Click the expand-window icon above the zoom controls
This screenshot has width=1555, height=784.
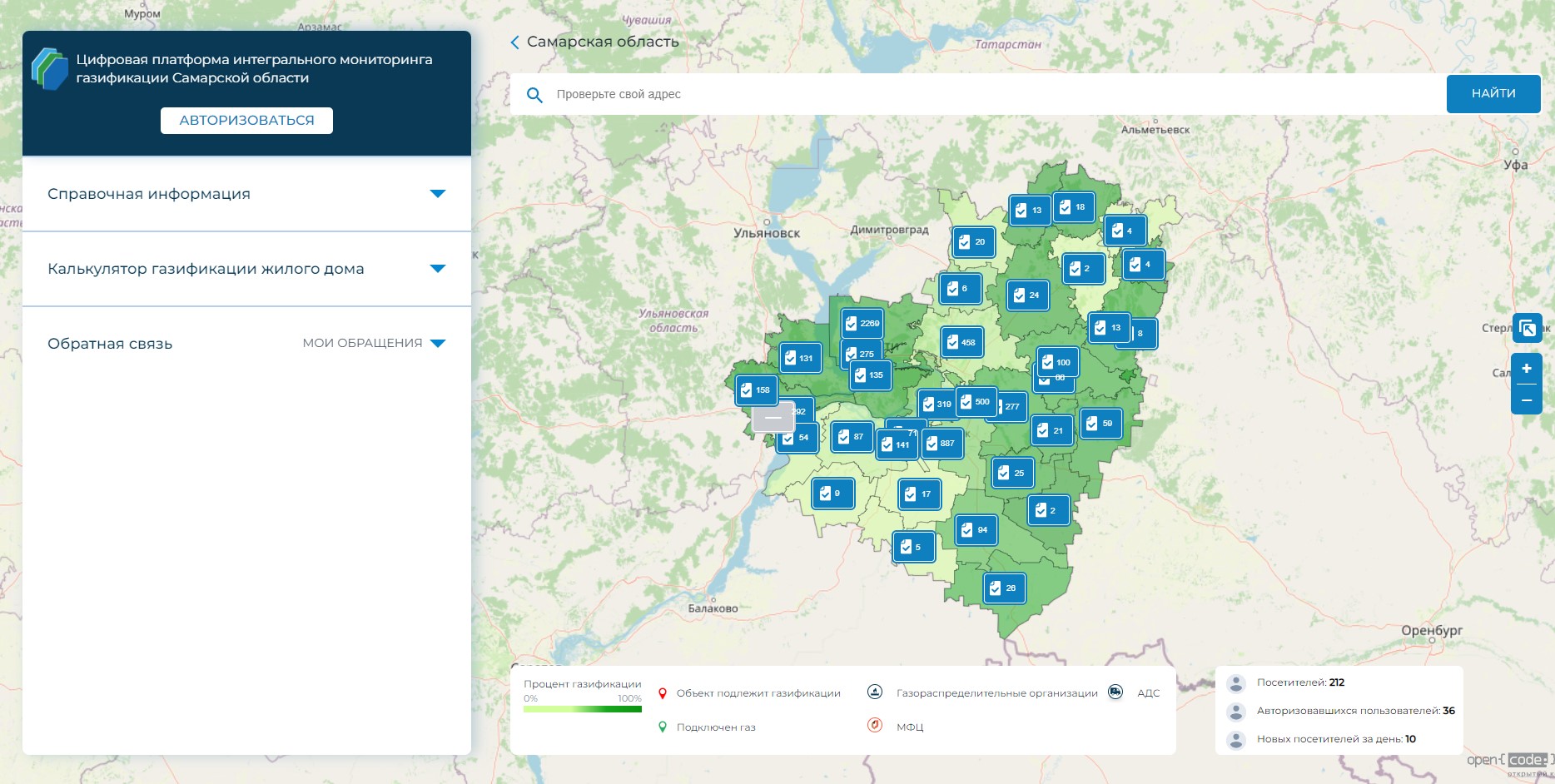1527,328
